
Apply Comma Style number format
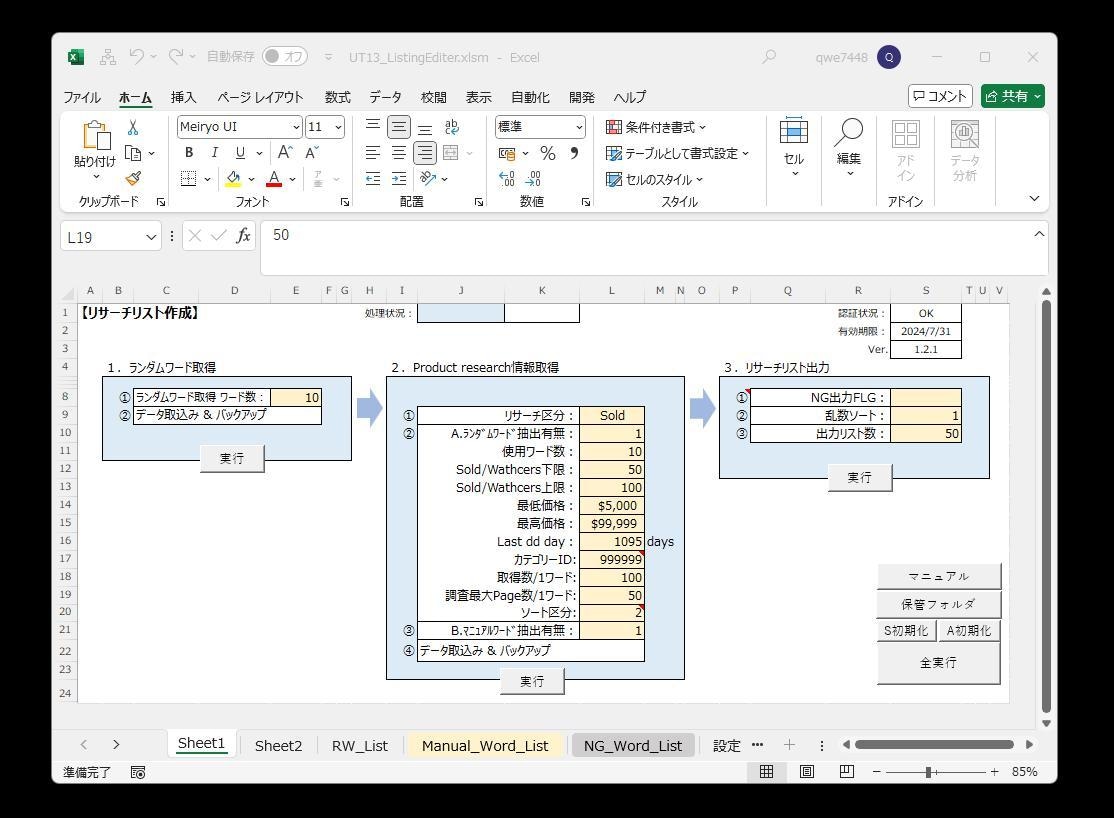tap(574, 153)
